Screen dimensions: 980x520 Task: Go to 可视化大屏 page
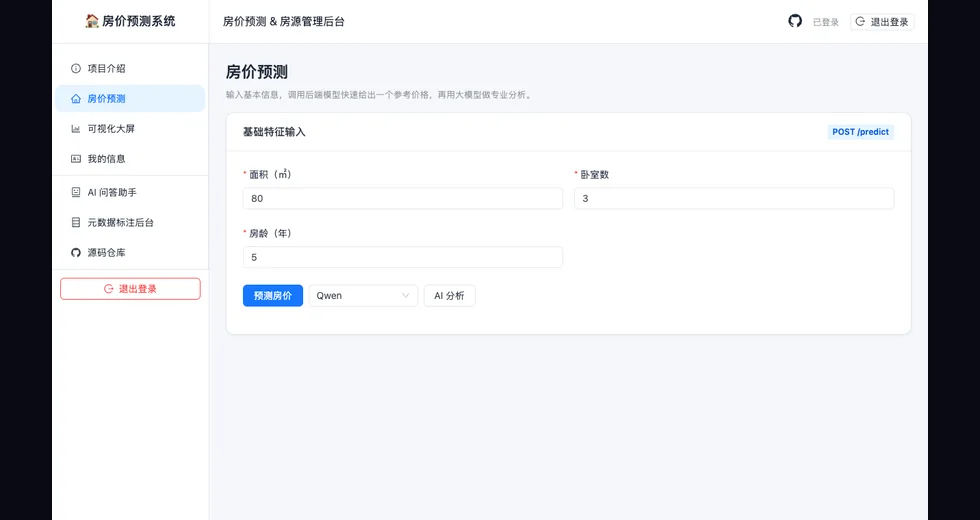[130, 128]
